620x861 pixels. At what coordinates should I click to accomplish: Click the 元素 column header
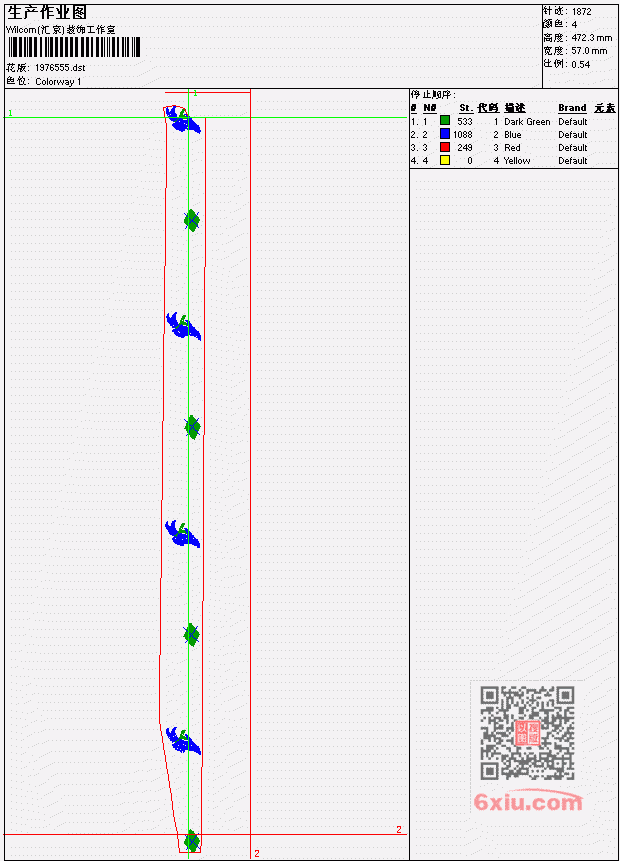(605, 108)
